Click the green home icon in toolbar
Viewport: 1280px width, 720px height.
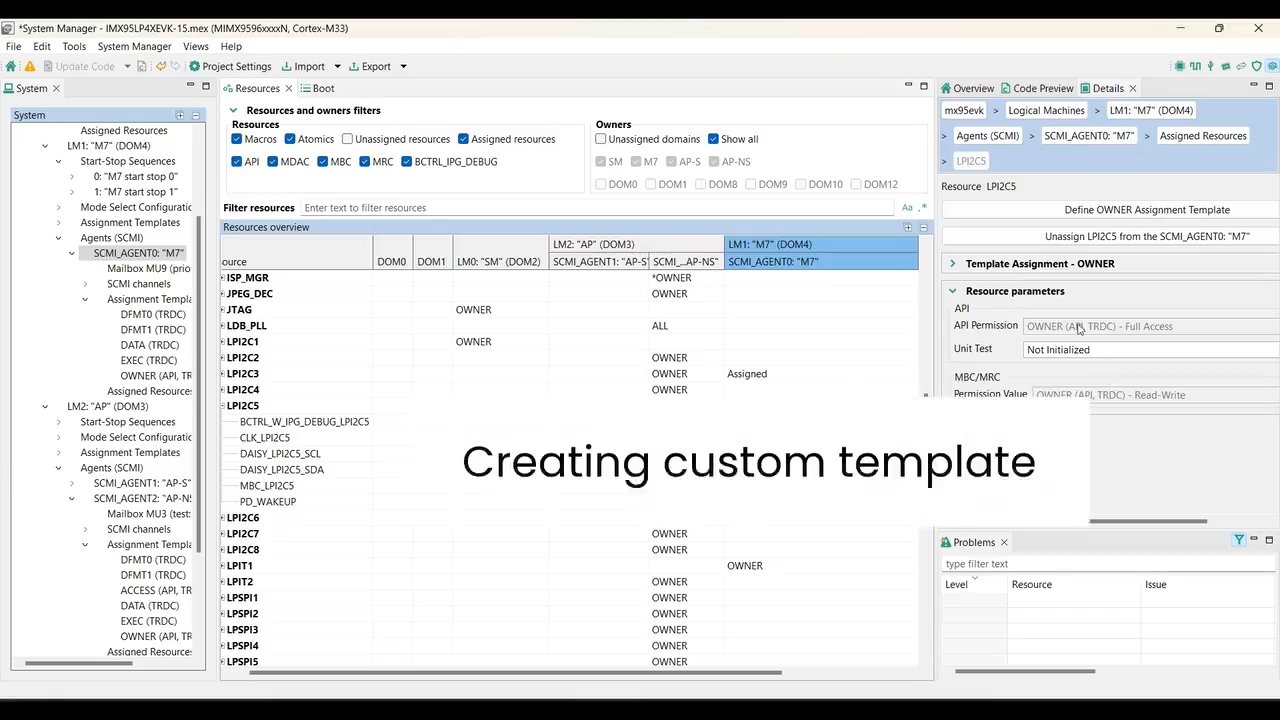[x=10, y=66]
